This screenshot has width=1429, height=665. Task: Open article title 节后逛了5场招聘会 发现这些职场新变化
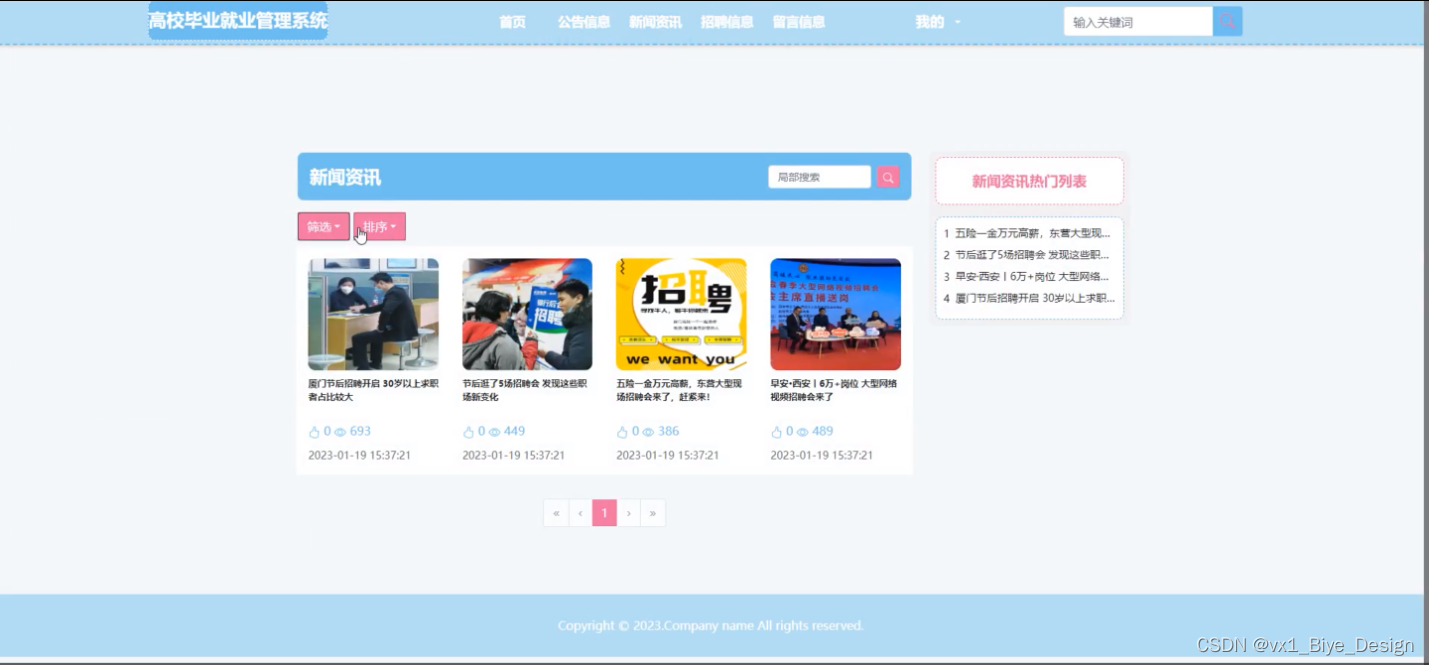pyautogui.click(x=525, y=390)
